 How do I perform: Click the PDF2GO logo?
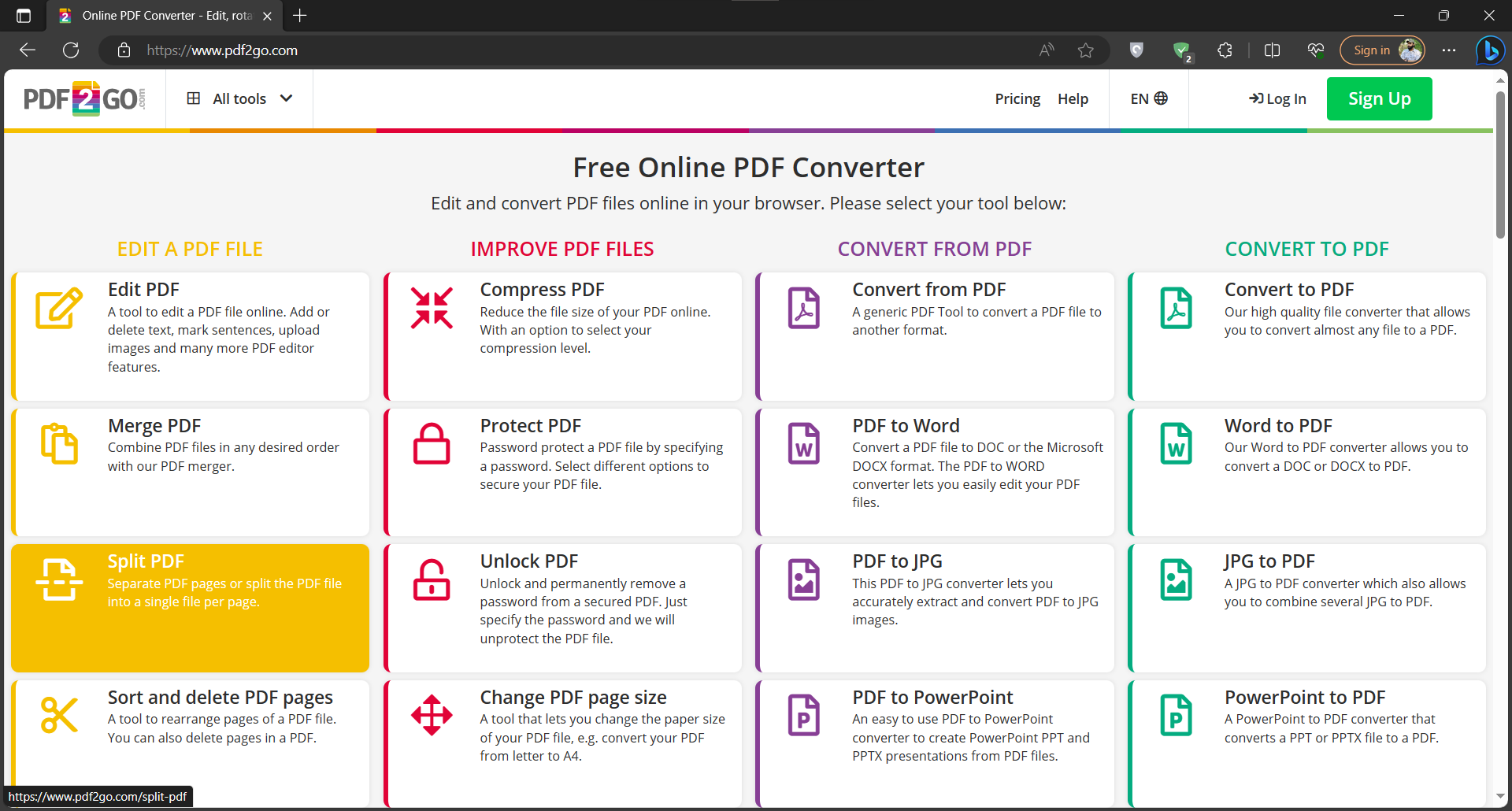coord(84,99)
